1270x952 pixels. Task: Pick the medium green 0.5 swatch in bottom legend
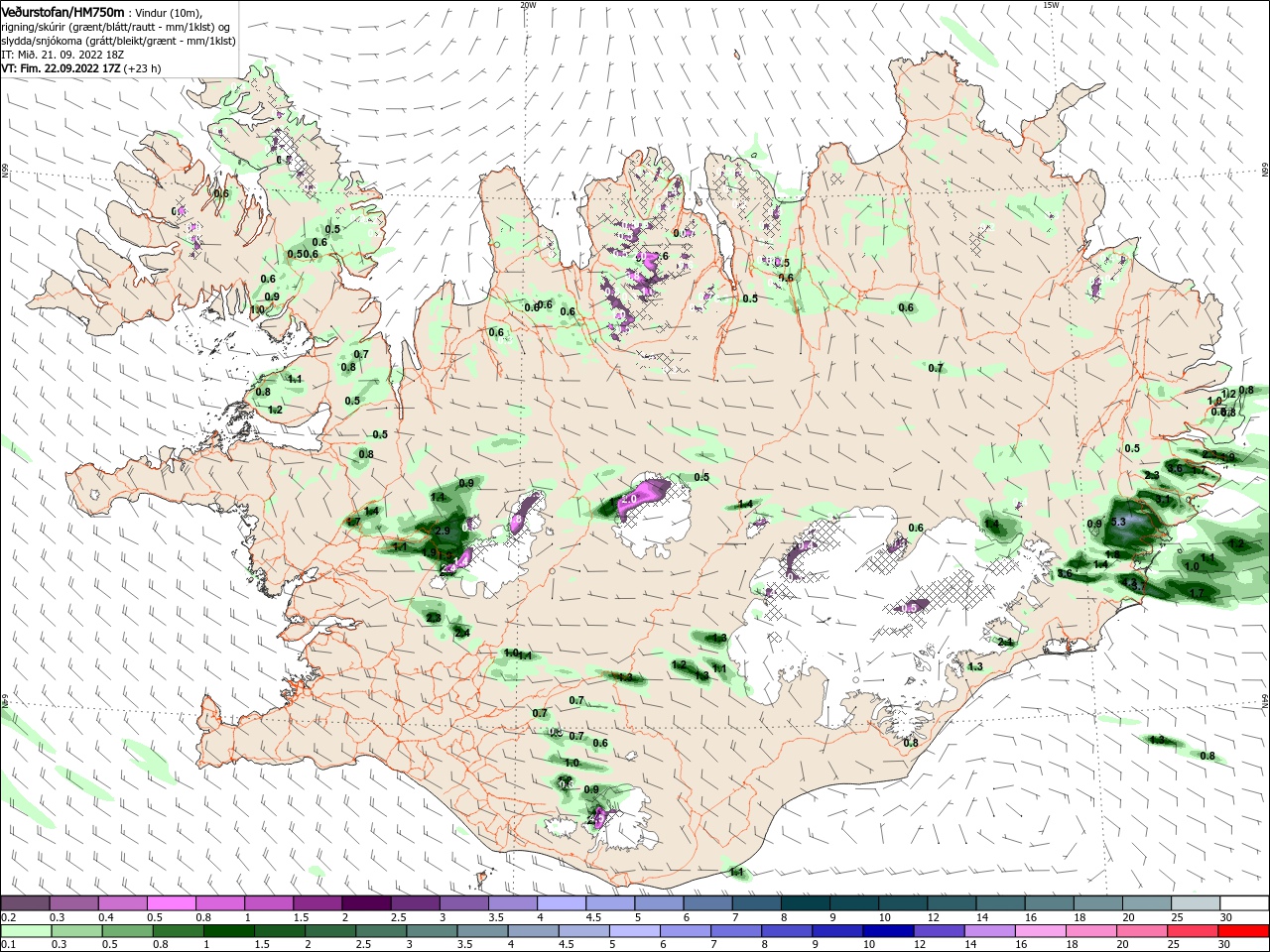coord(128,930)
